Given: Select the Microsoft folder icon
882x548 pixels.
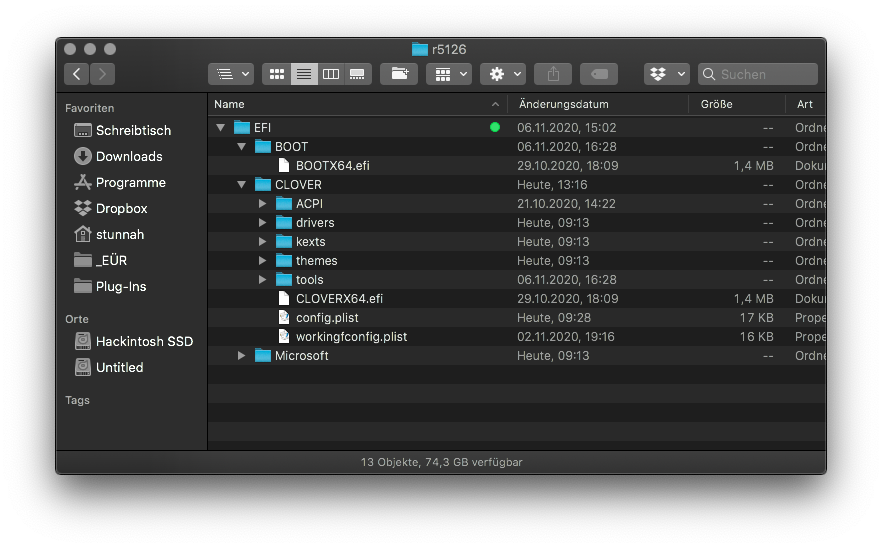Looking at the screenshot, I should [263, 356].
